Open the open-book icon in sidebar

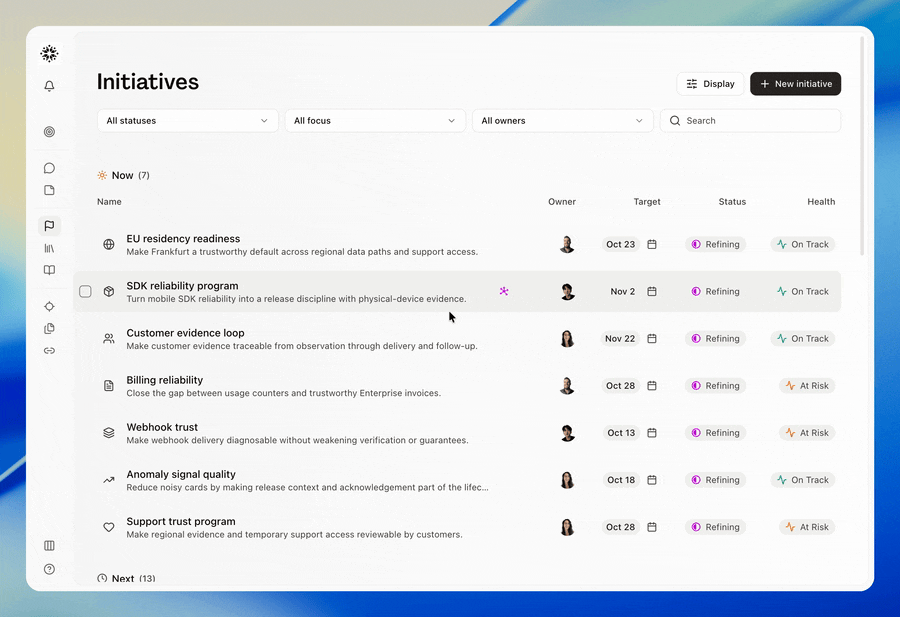point(49,270)
